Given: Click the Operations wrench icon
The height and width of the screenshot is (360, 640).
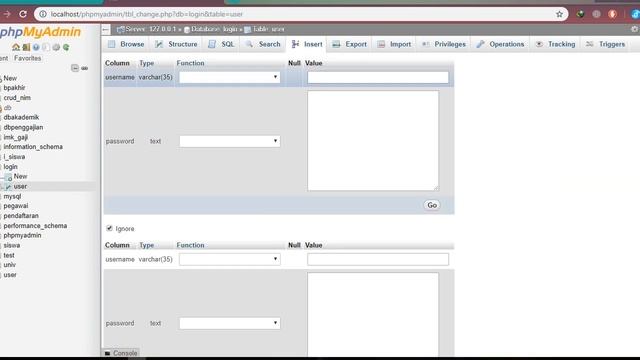Looking at the screenshot, I should 480,44.
